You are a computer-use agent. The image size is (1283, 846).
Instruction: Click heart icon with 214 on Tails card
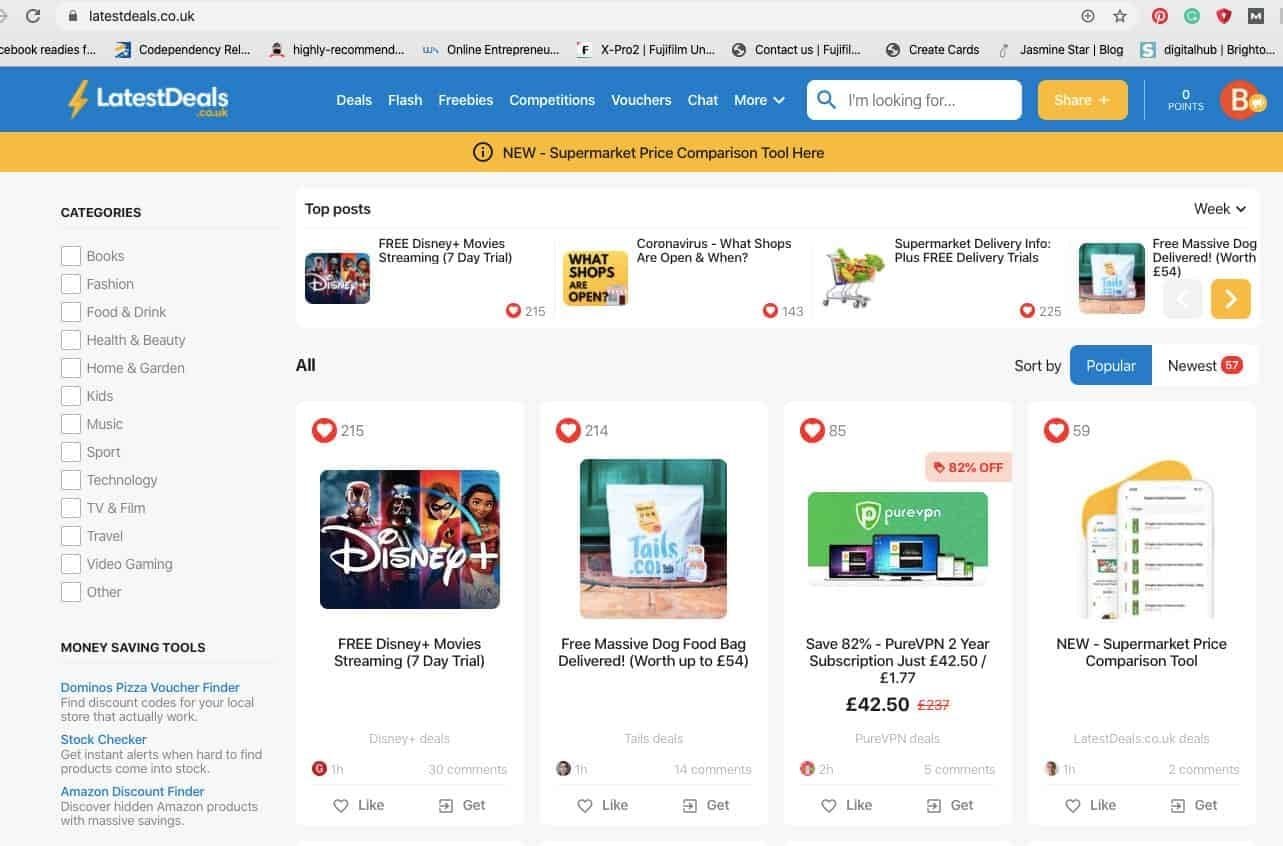coord(568,430)
